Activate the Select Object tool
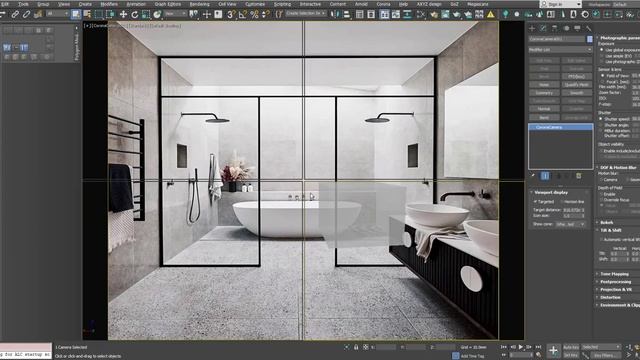 (76, 14)
